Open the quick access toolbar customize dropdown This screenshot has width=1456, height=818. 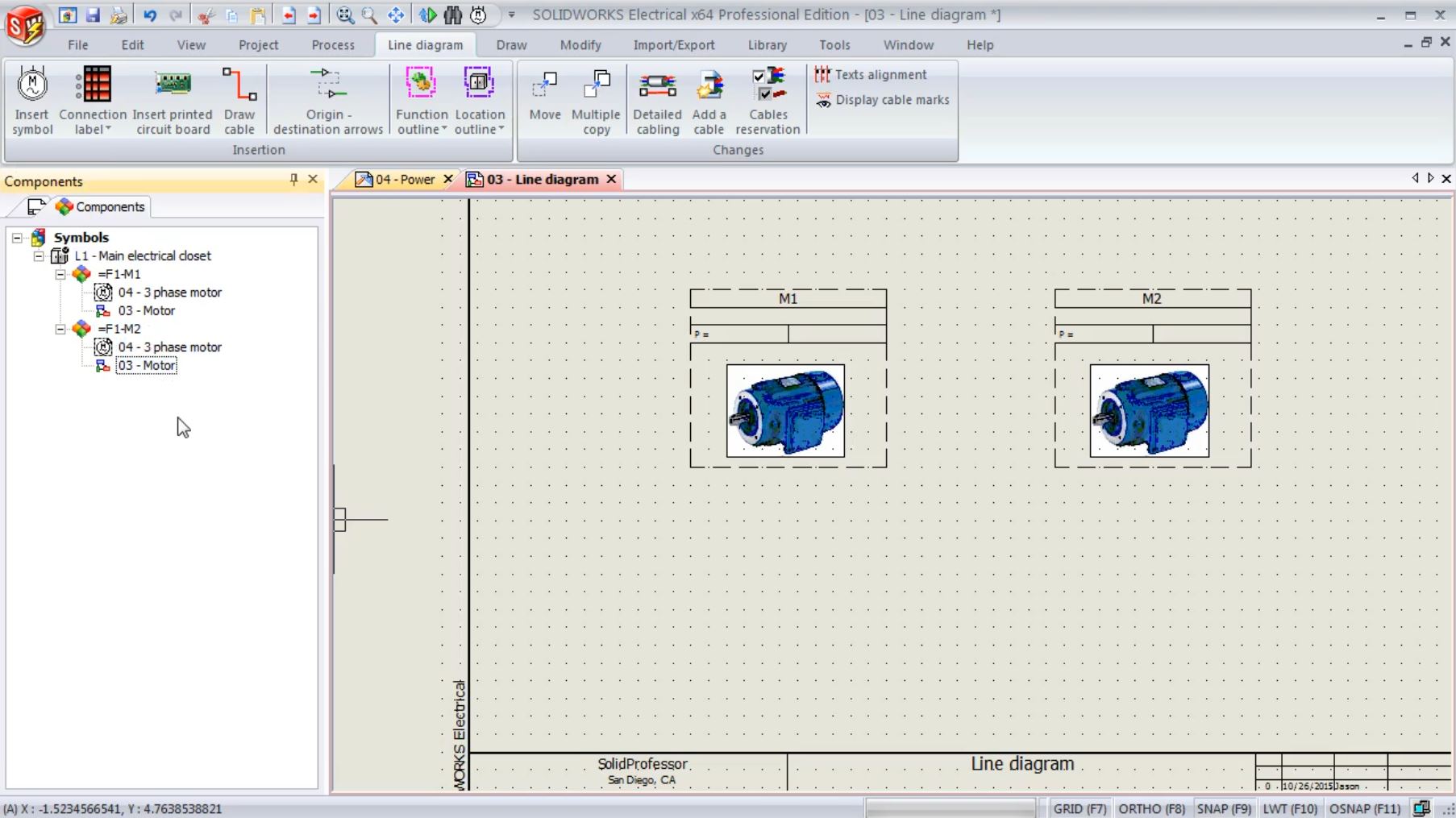511,15
